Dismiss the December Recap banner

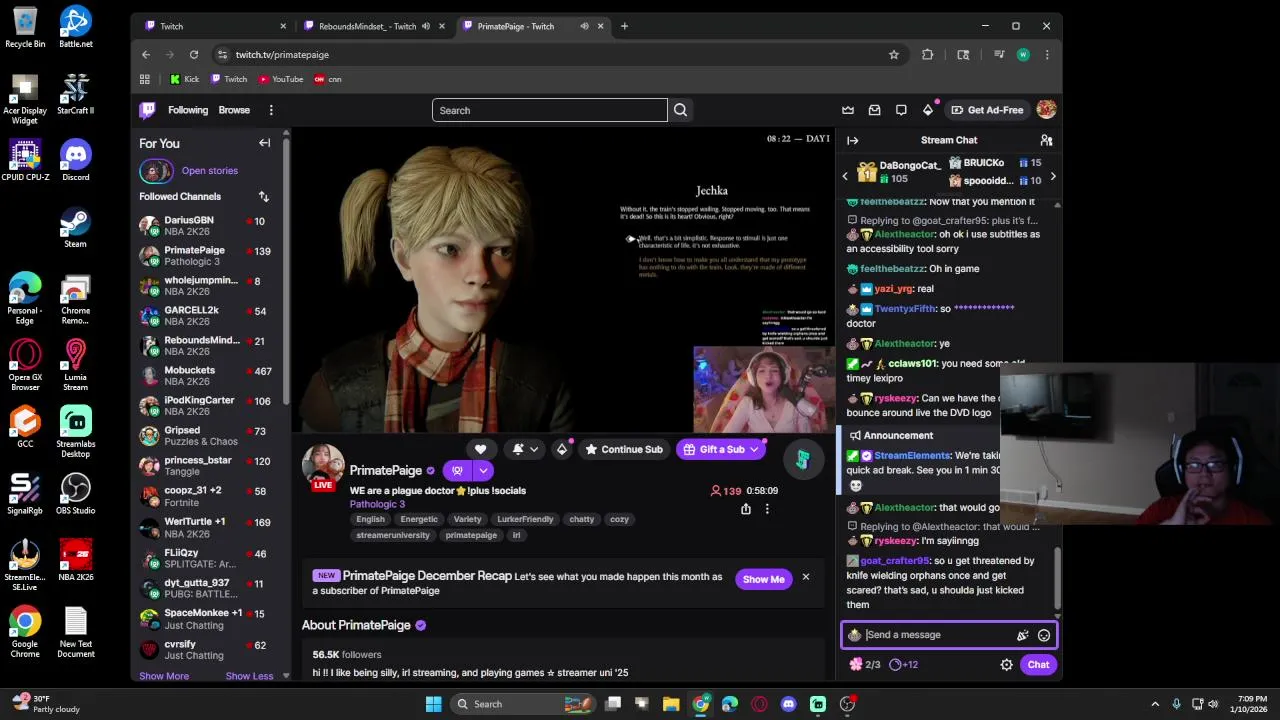805,577
